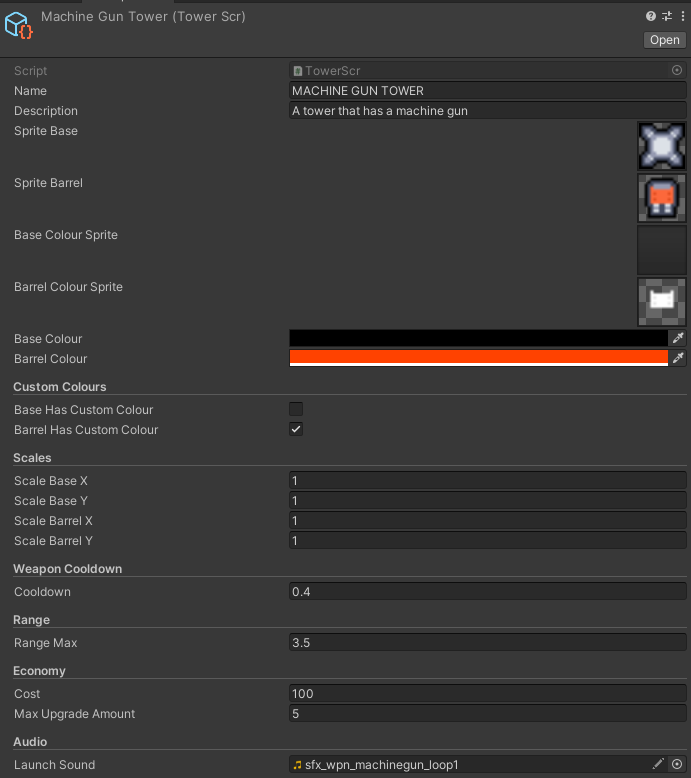Click the Cost value field
This screenshot has height=778, width=691.
click(488, 694)
